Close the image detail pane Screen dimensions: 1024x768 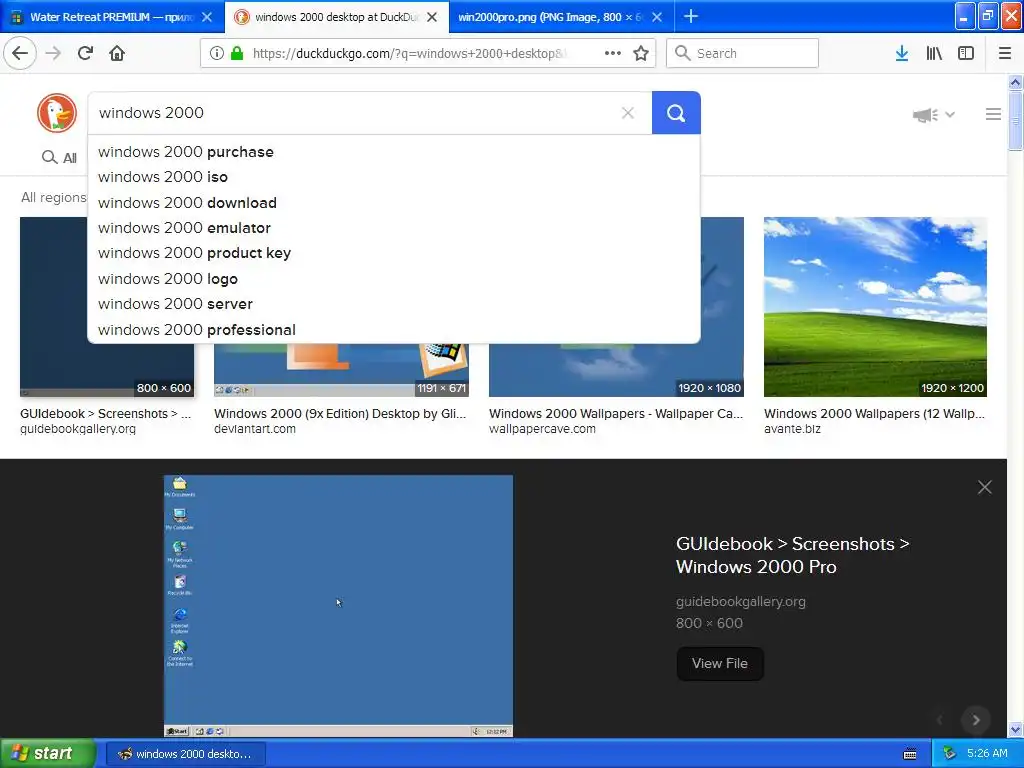pos(984,487)
